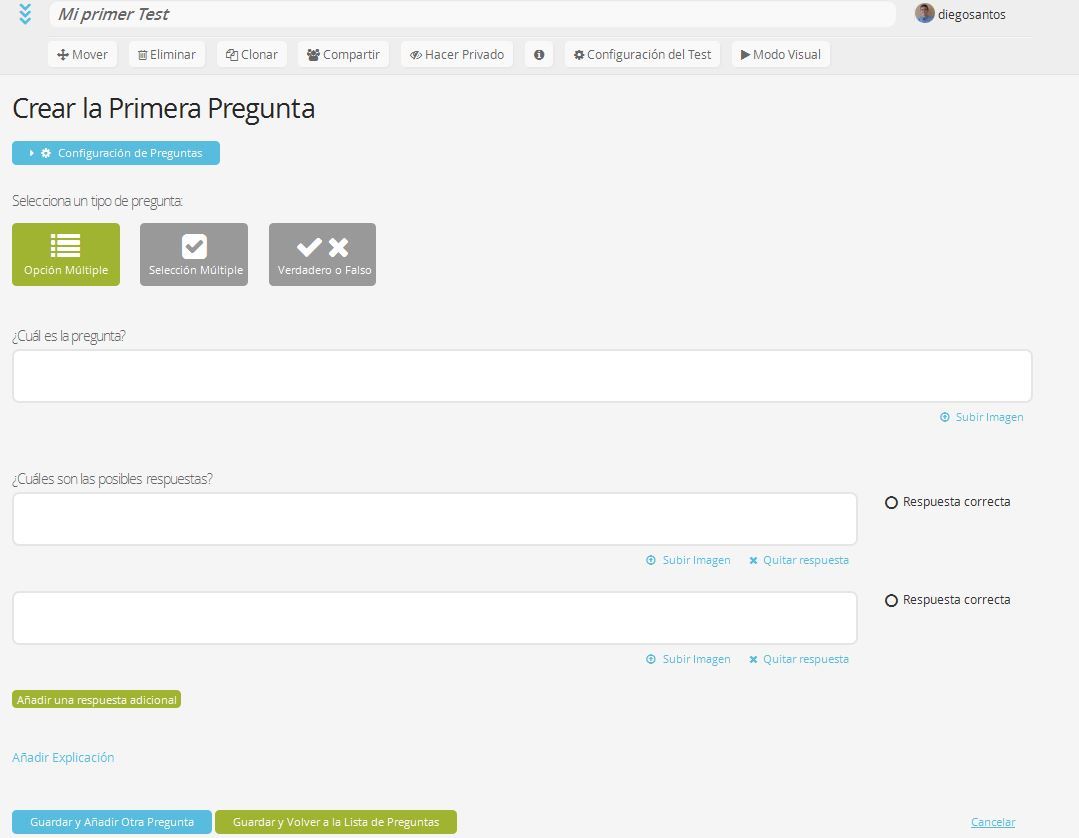Viewport: 1079px width, 838px height.
Task: Expand Configuración de Preguntas panel
Action: point(116,153)
